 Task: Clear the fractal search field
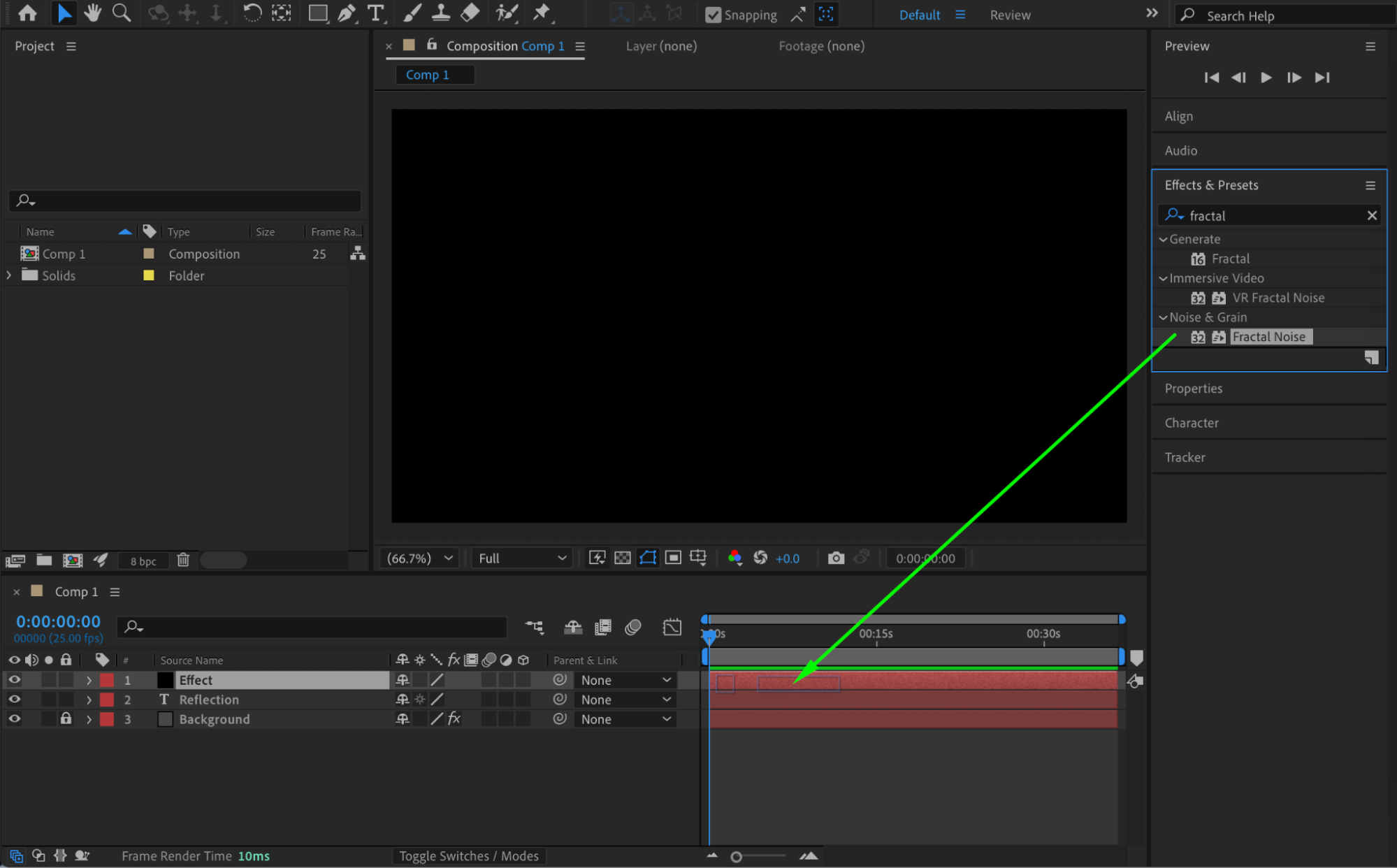click(1372, 215)
